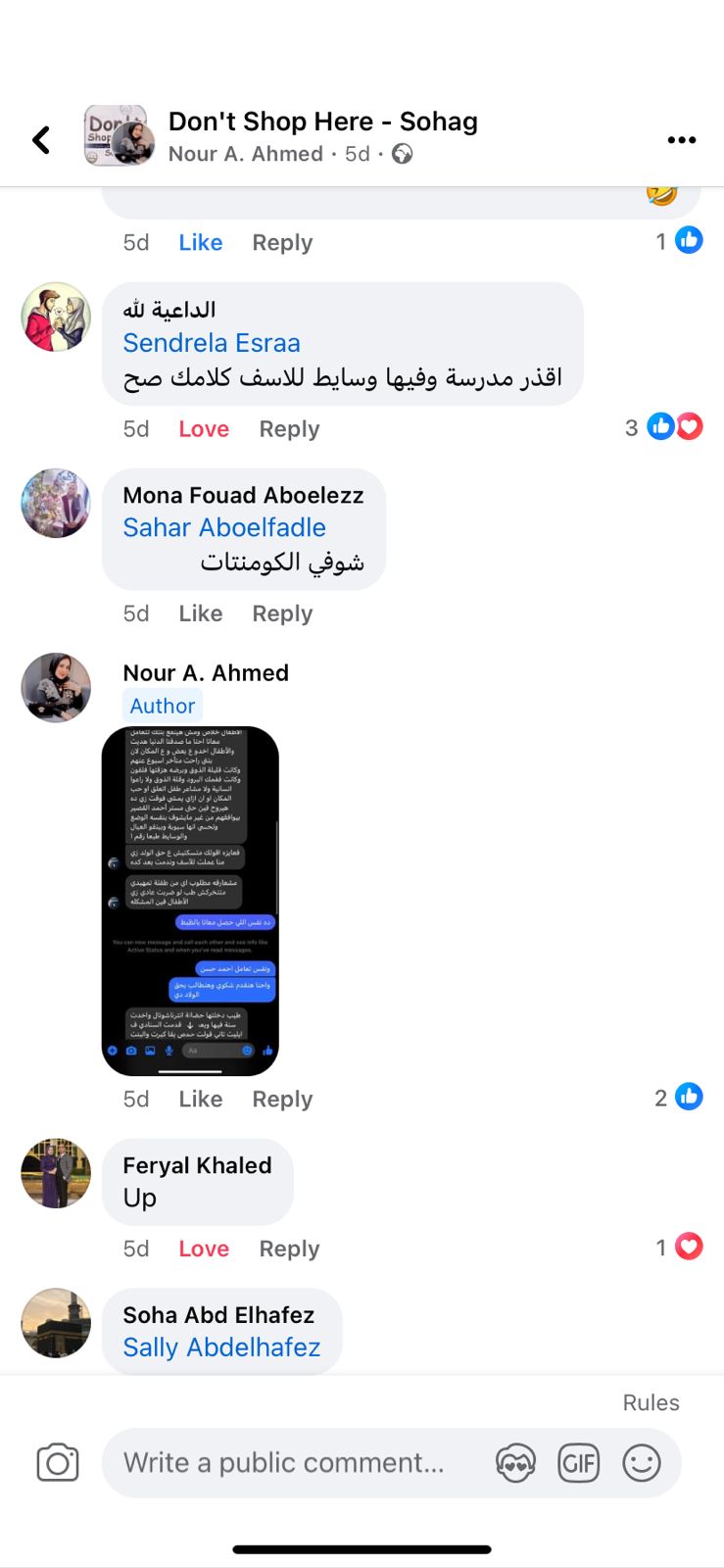View love reaction on Feryal Khaled comment
The image size is (724, 1568).
click(679, 1248)
